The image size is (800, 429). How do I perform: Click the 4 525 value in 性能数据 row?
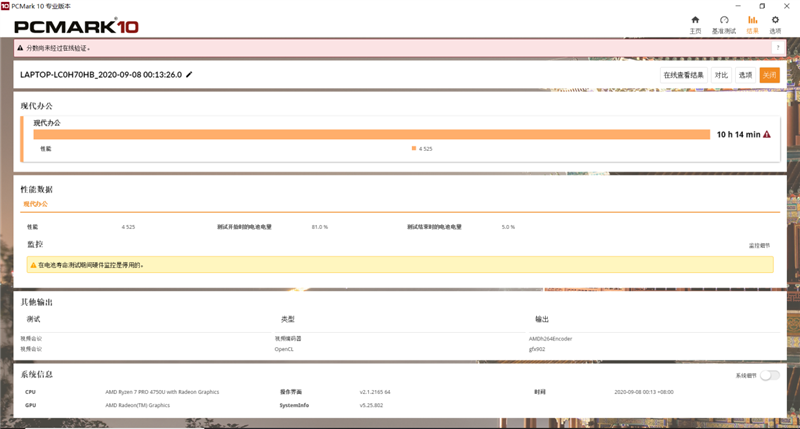[x=129, y=227]
